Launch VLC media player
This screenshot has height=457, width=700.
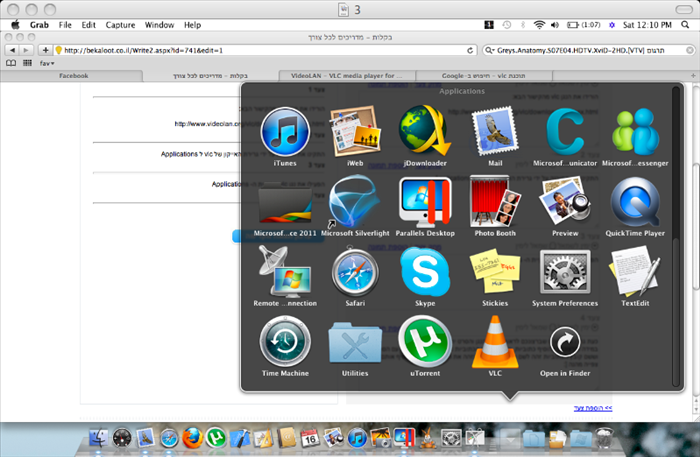pos(495,341)
